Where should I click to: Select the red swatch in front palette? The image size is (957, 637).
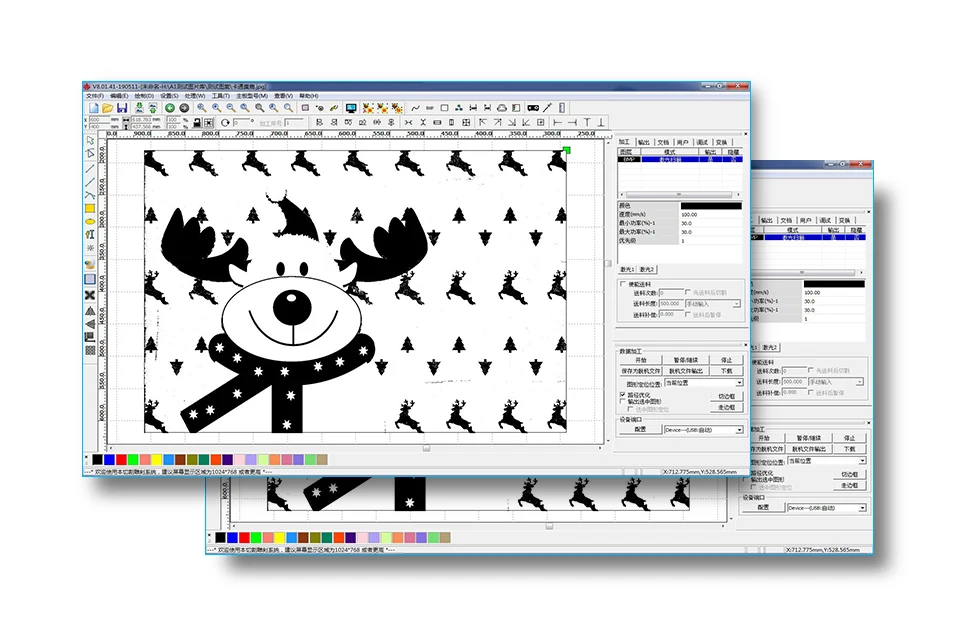(121, 459)
